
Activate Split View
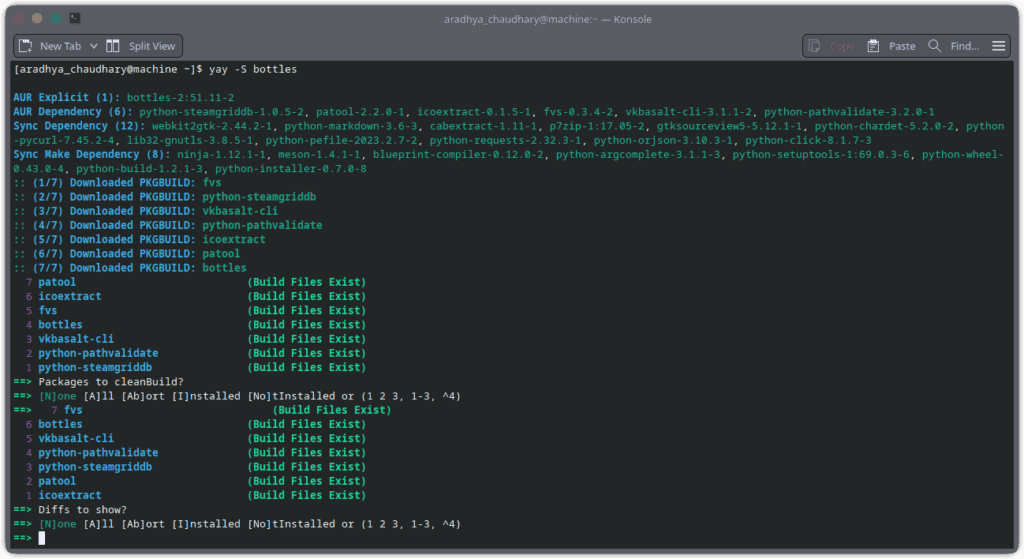(142, 46)
